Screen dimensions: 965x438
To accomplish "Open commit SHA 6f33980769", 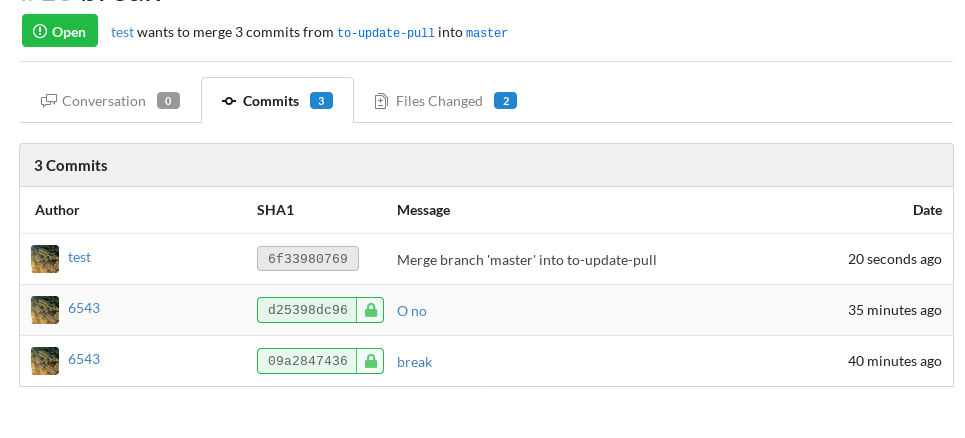I will [x=308, y=259].
